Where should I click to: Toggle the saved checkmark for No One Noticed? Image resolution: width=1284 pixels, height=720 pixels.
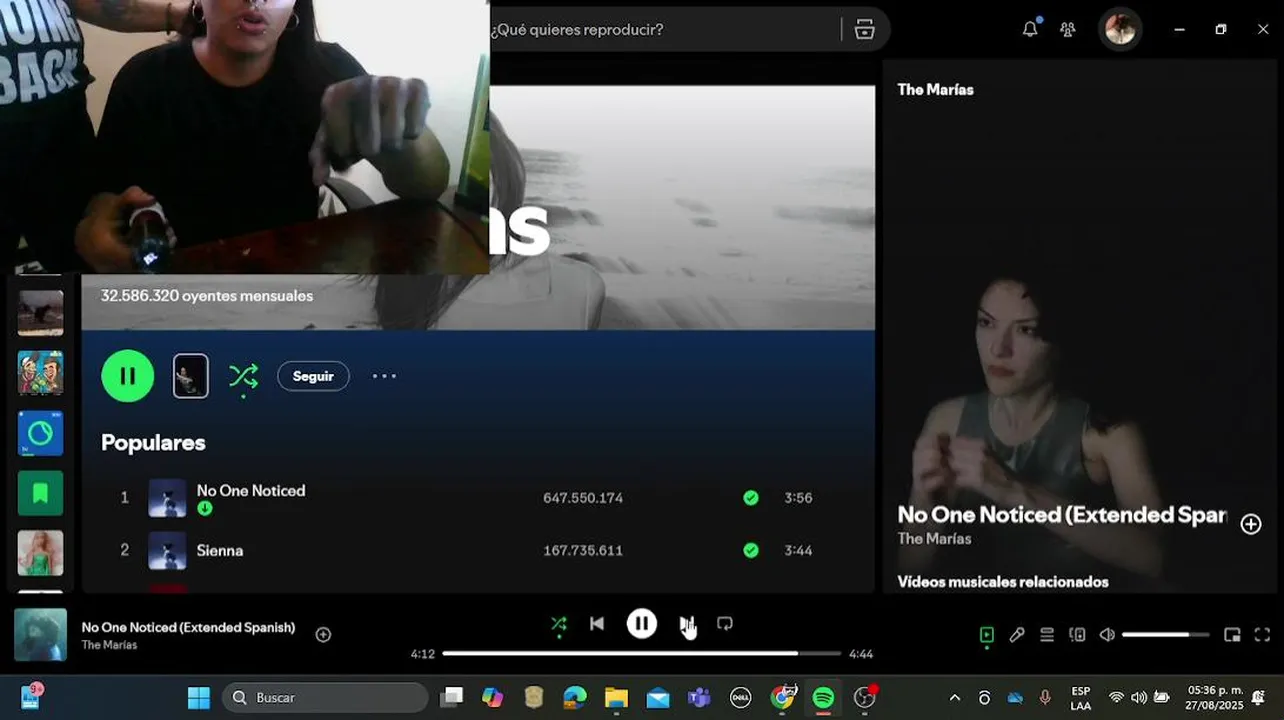pyautogui.click(x=751, y=497)
